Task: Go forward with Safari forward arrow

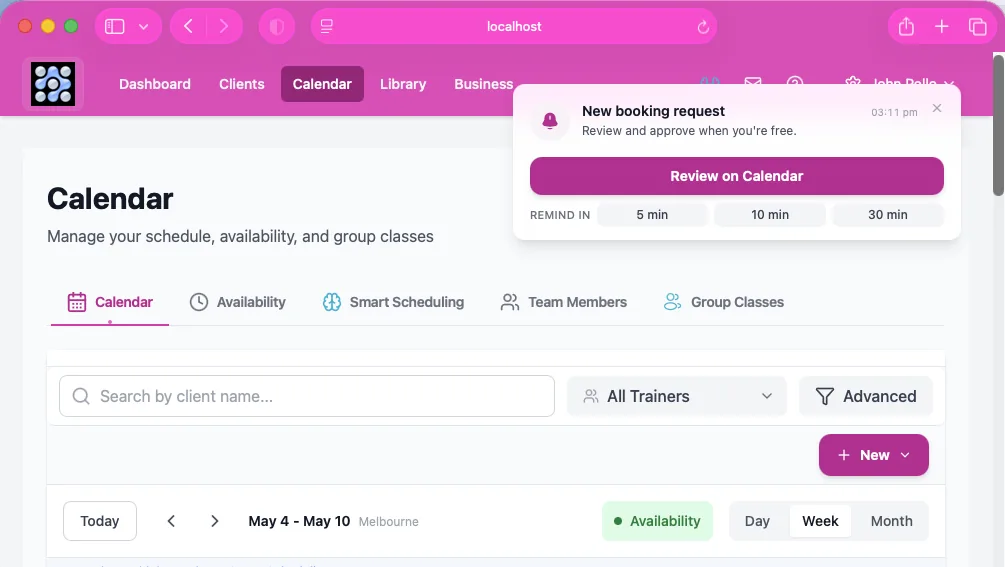Action: (x=224, y=26)
